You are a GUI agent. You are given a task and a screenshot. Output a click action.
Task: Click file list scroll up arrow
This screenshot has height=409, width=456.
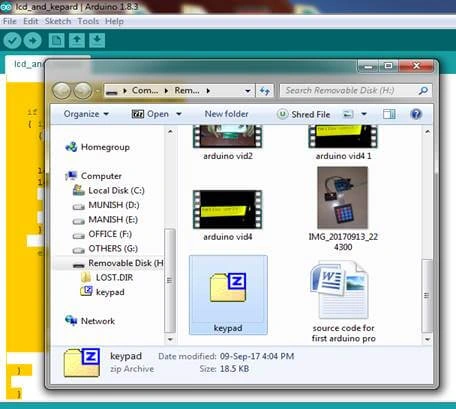pos(427,132)
